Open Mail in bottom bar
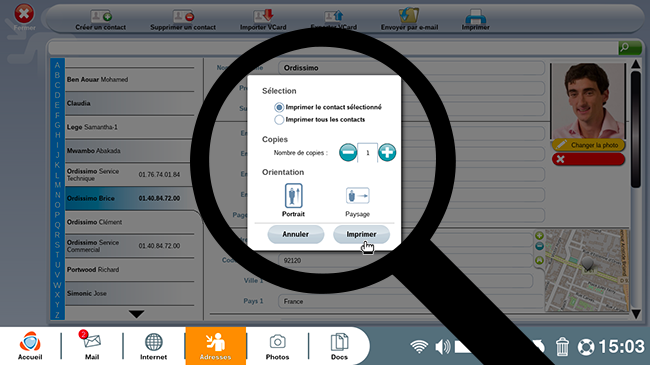The image size is (650, 365). [x=92, y=346]
